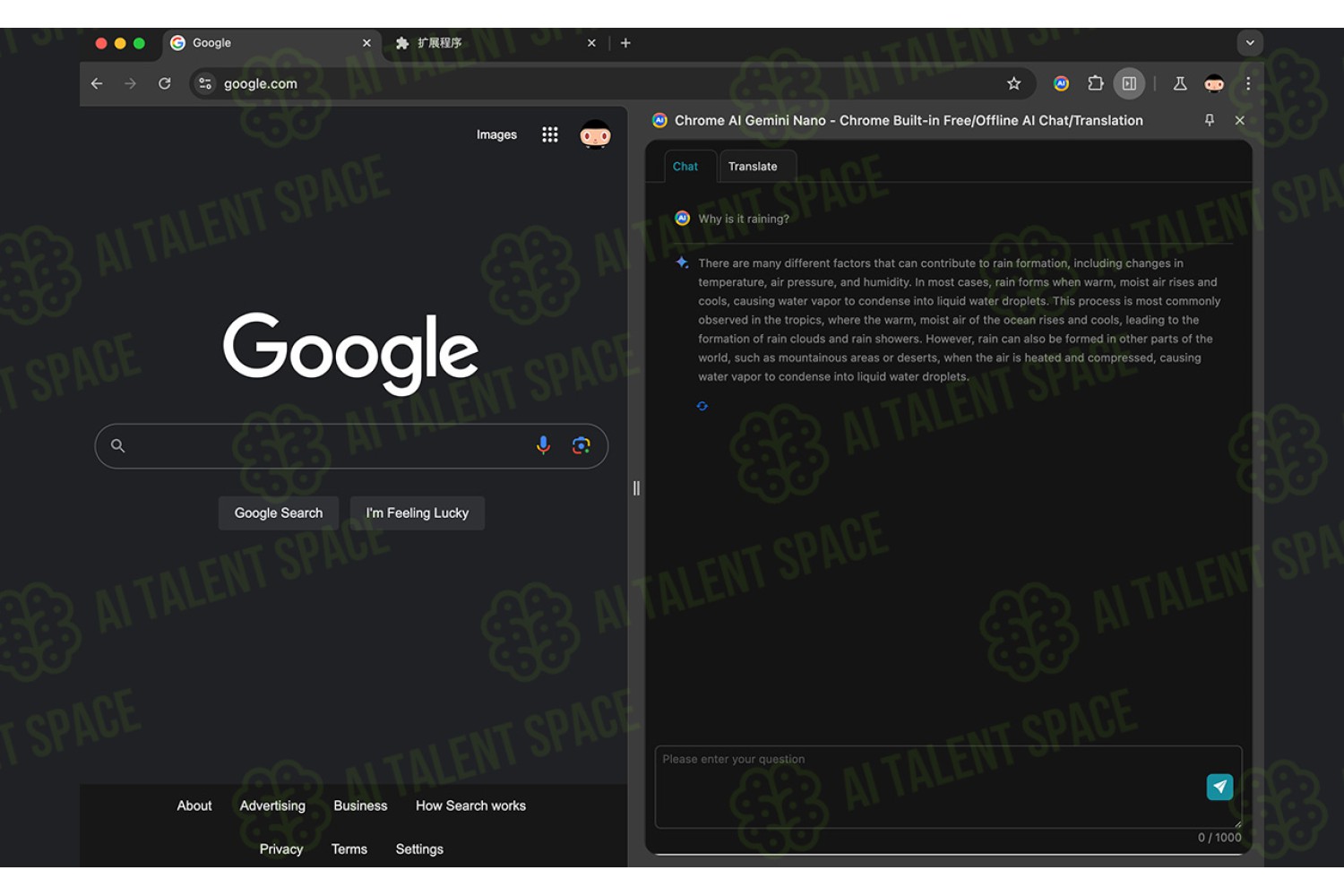Open the Chrome three-dot menu
Screen dimensions: 1344x896
click(x=1248, y=83)
